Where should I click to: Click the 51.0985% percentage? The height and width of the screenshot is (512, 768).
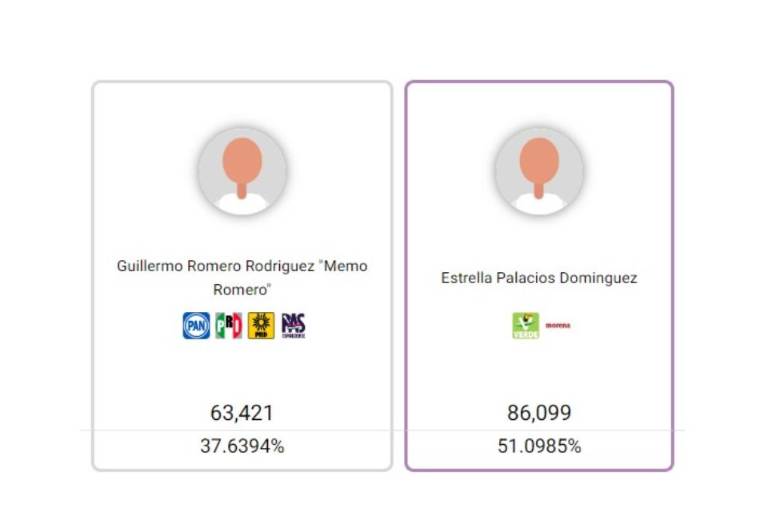pos(539,447)
